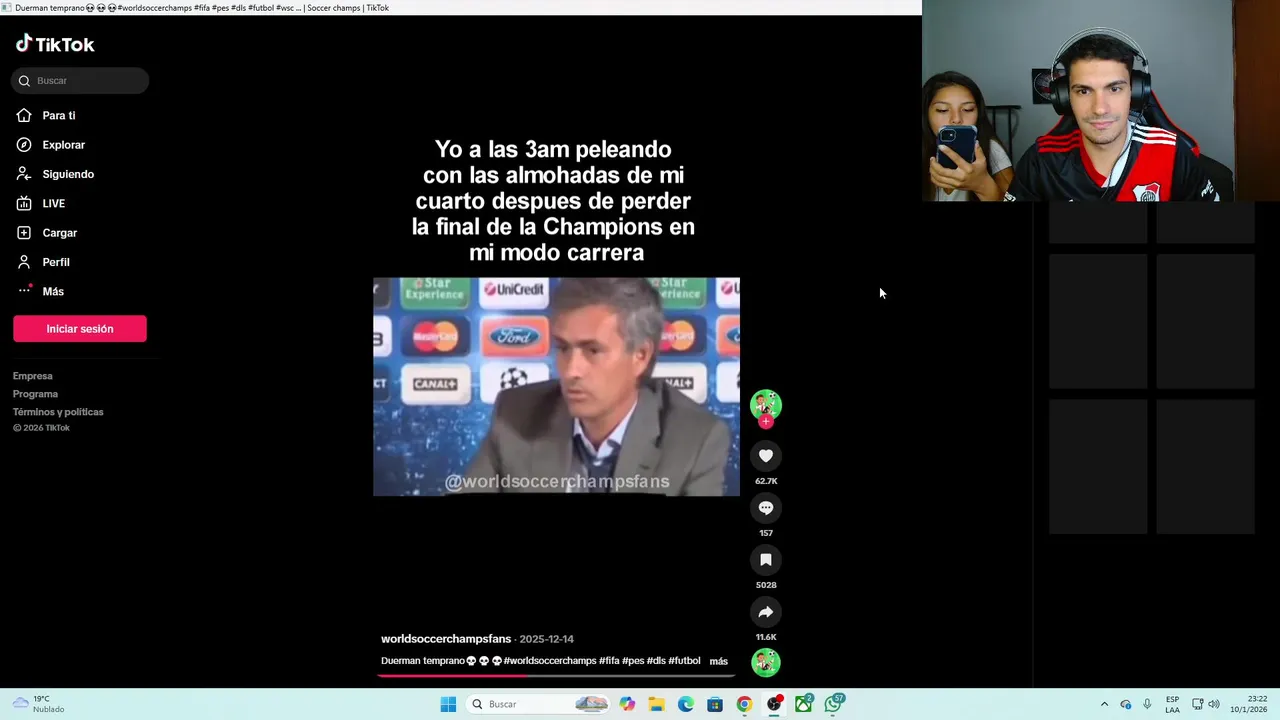Open comments with the speech bubble icon
The image size is (1280, 720).
click(x=766, y=508)
